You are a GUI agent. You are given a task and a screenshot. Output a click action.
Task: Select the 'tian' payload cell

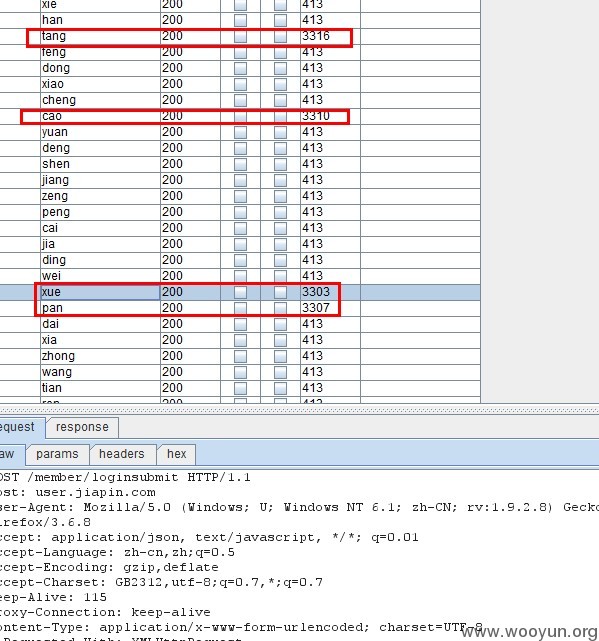pyautogui.click(x=100, y=388)
